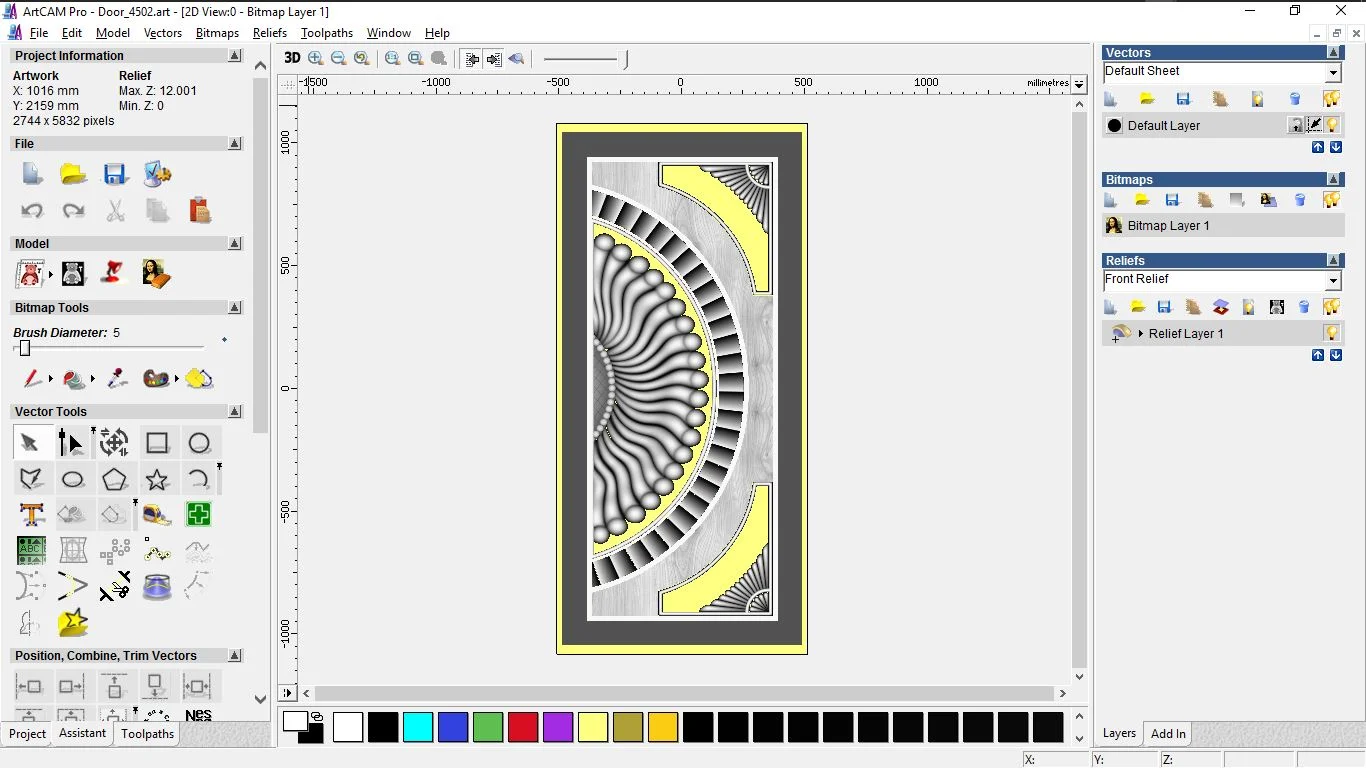Switch to 3D view
The width and height of the screenshot is (1366, 768).
tap(292, 58)
